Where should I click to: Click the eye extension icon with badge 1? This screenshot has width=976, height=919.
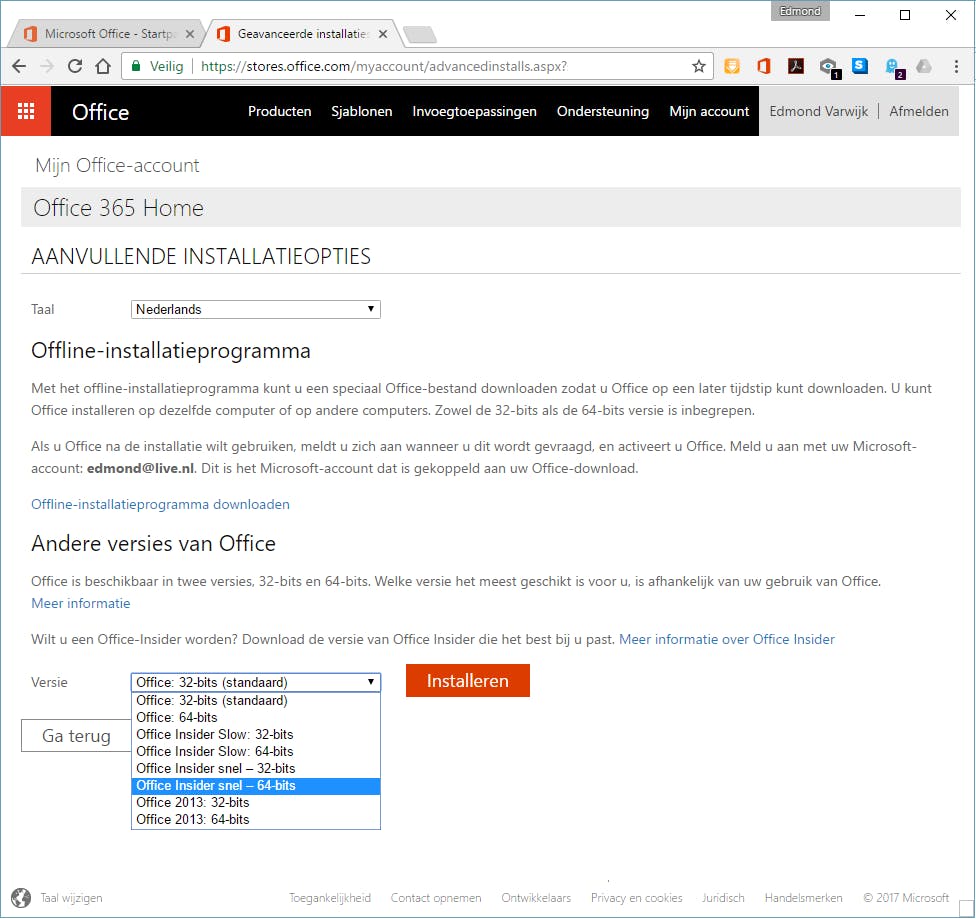829,67
